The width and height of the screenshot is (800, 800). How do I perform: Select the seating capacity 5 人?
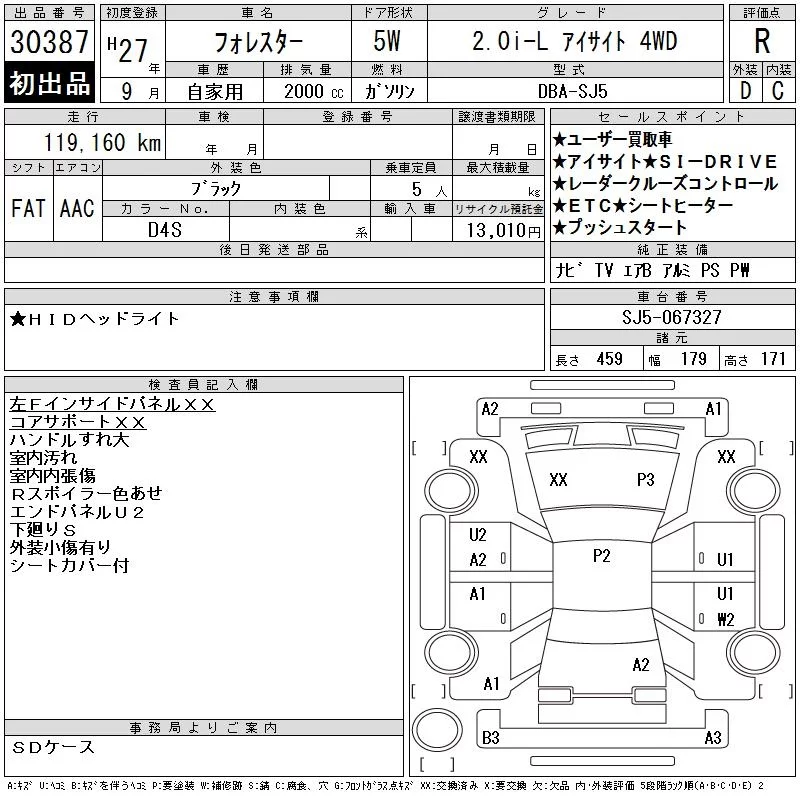tap(429, 190)
